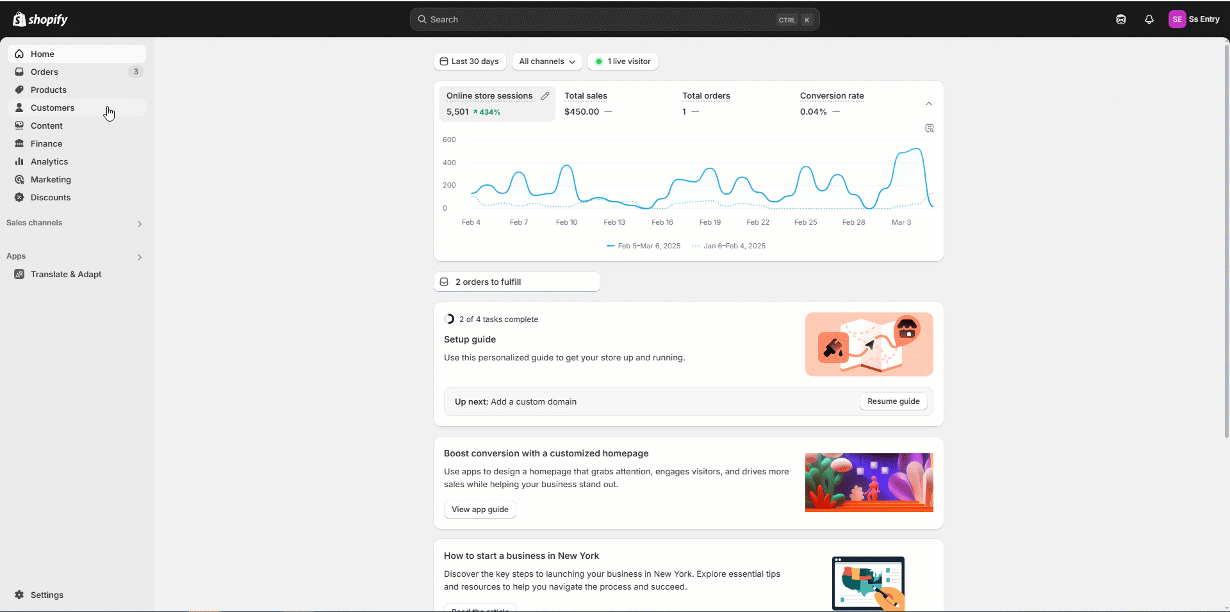Viewport: 1230px width, 612px height.
Task: Open the Last 30 days date picker
Action: click(470, 61)
